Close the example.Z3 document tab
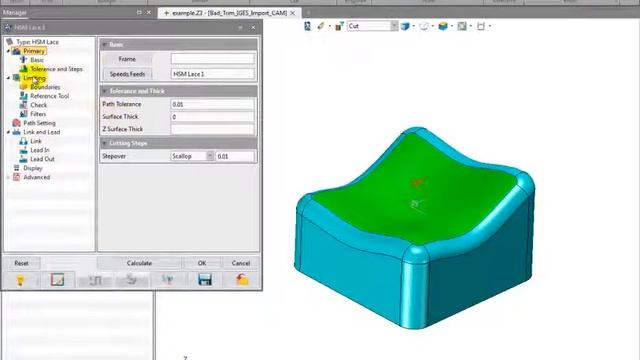This screenshot has height=360, width=640. pyautogui.click(x=293, y=13)
